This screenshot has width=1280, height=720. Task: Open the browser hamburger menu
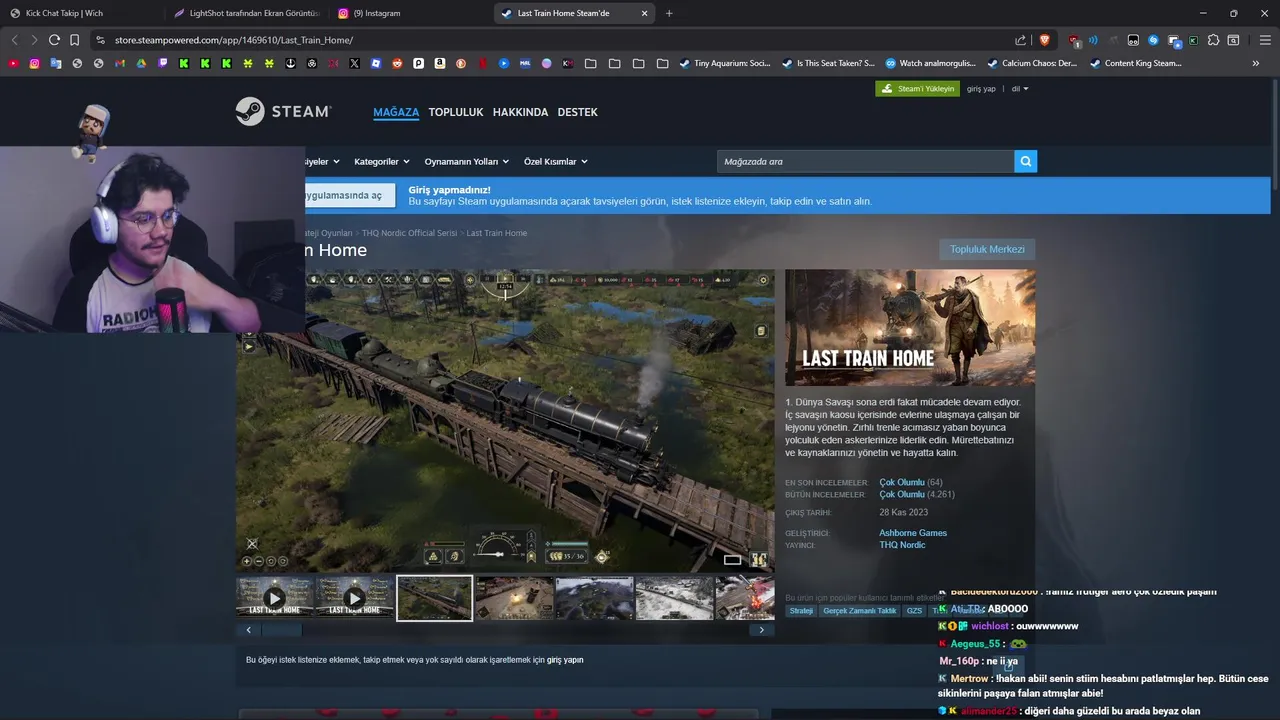[1265, 40]
